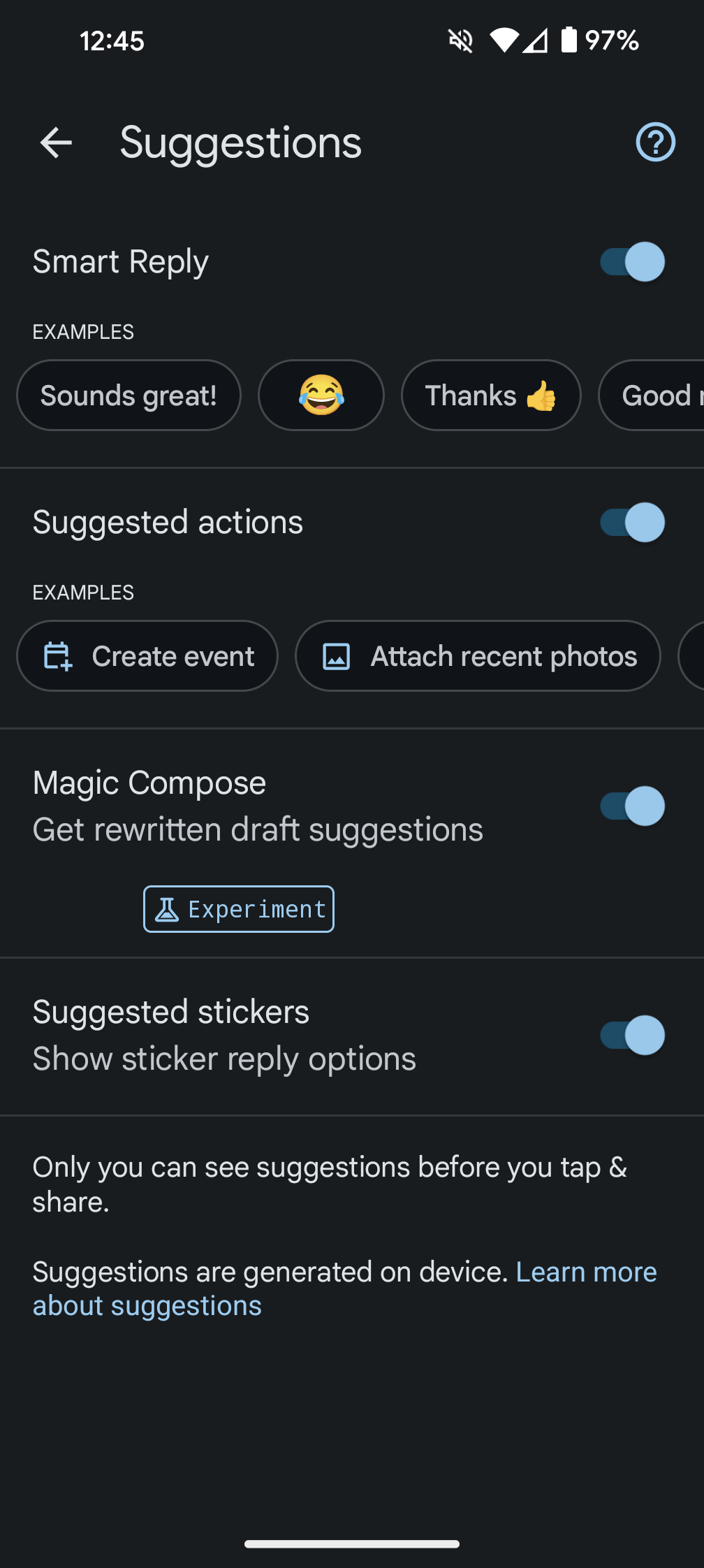The height and width of the screenshot is (1568, 704).
Task: Tap the Experiment badge
Action: tap(239, 909)
